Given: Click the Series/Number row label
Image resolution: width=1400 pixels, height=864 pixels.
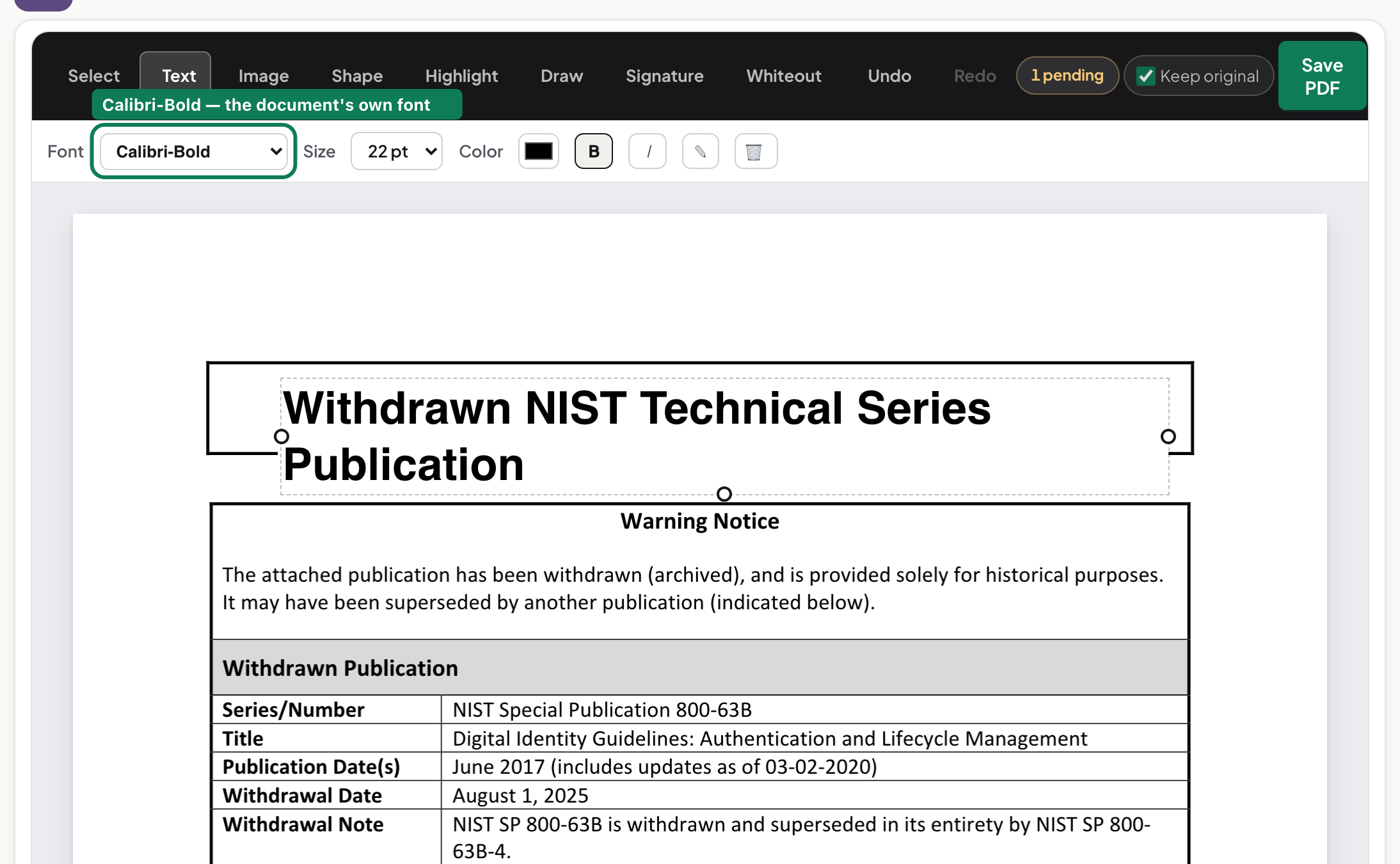Looking at the screenshot, I should coord(293,710).
